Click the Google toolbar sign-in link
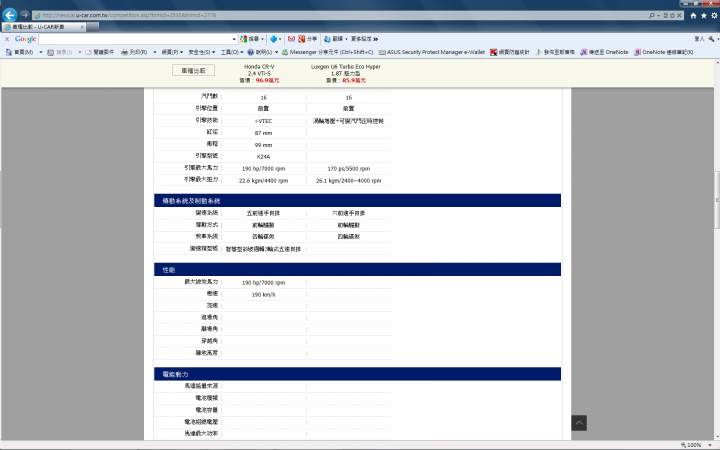The height and width of the screenshot is (450, 720). (699, 39)
